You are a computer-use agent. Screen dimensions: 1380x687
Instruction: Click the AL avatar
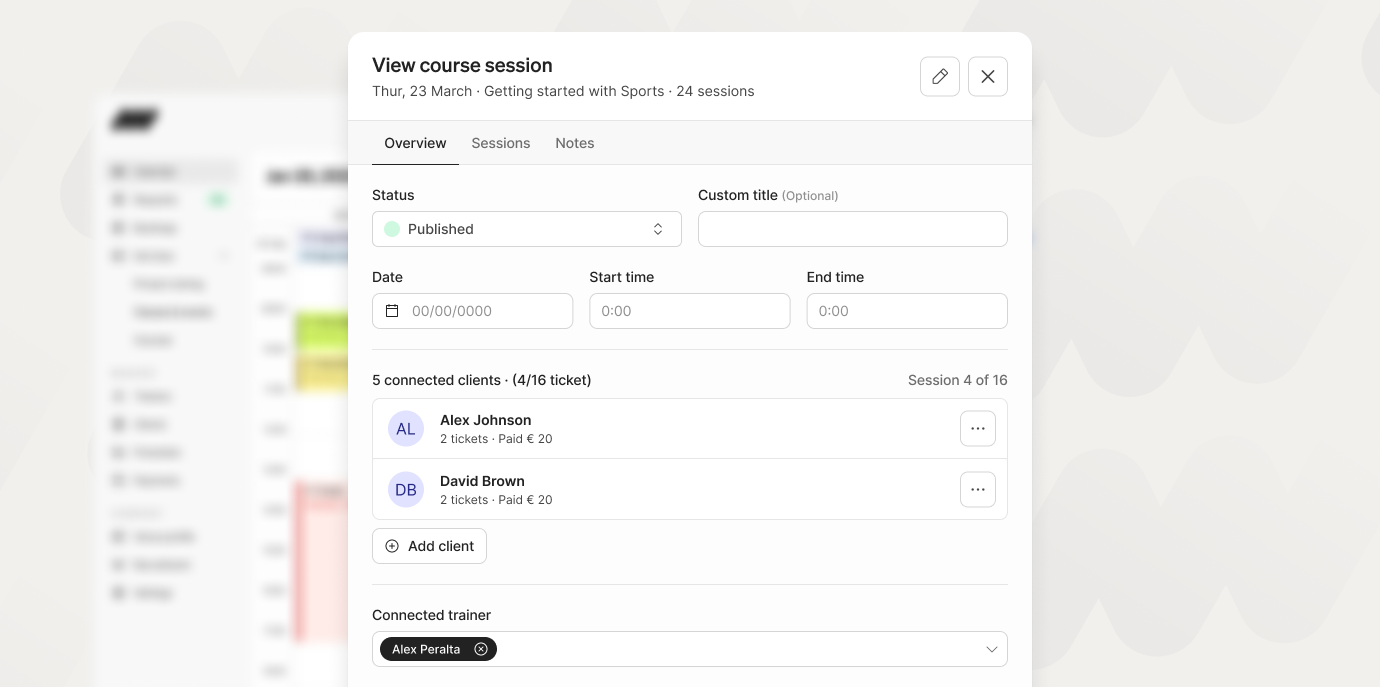pyautogui.click(x=406, y=429)
